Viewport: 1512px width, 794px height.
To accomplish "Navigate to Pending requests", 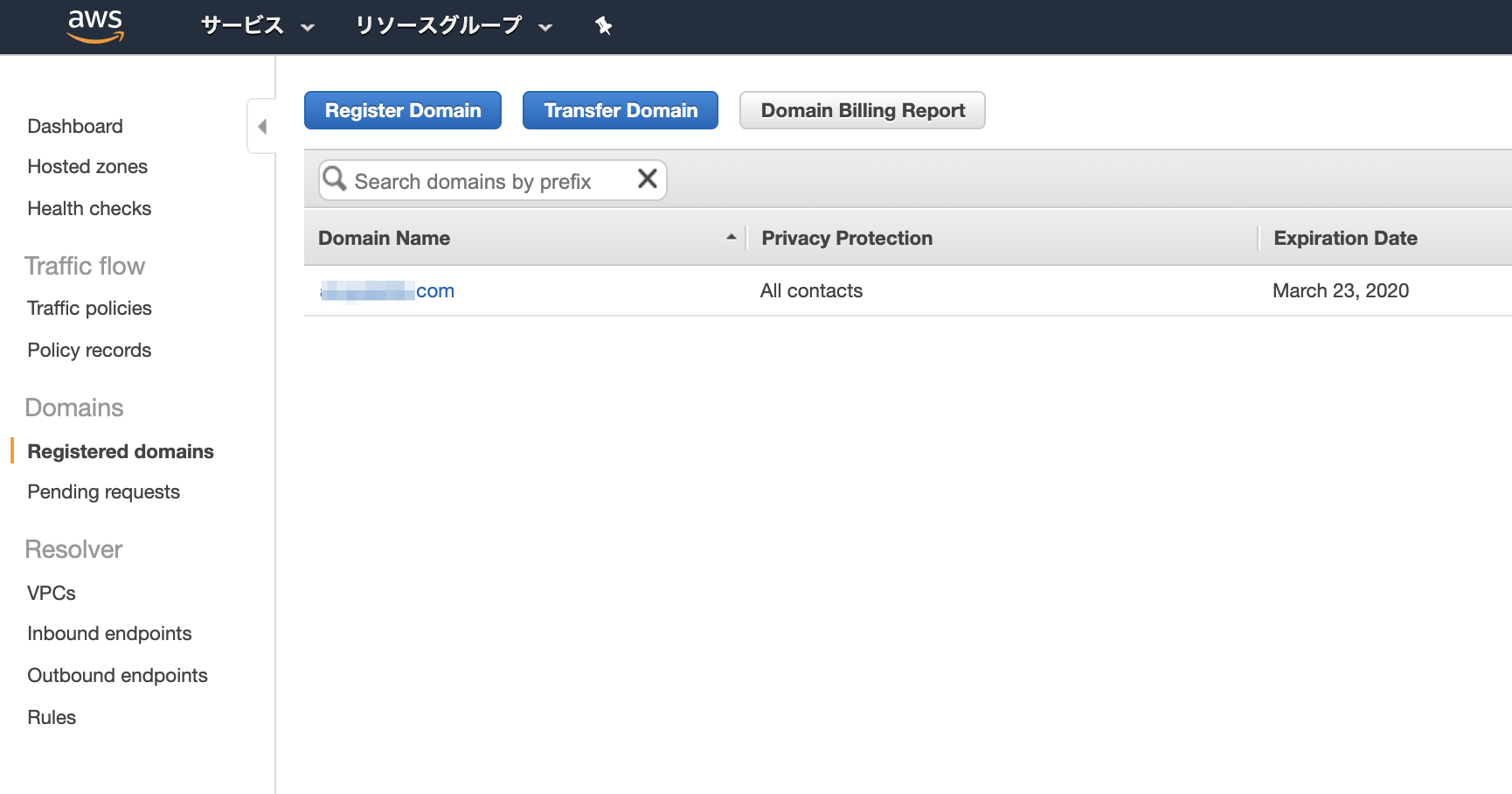I will tap(103, 491).
